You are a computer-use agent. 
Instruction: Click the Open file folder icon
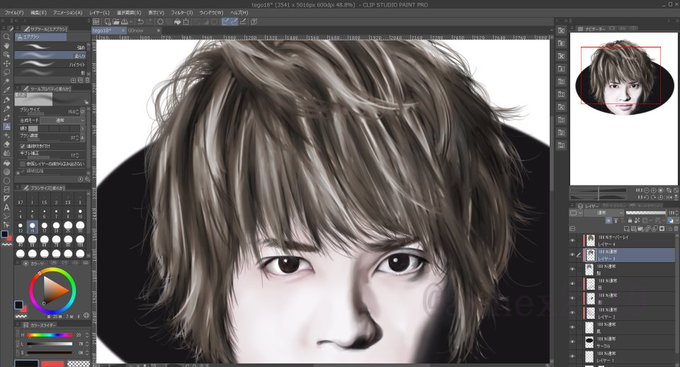(x=116, y=21)
